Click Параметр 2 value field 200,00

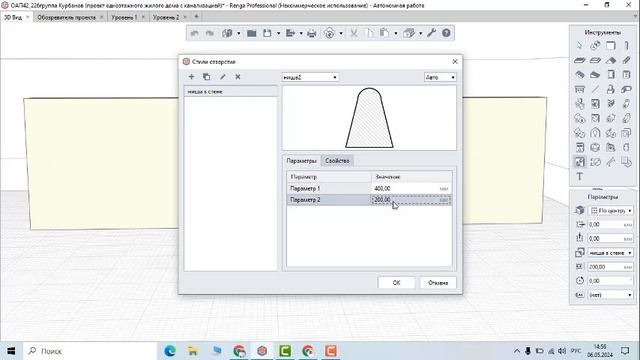click(x=411, y=200)
